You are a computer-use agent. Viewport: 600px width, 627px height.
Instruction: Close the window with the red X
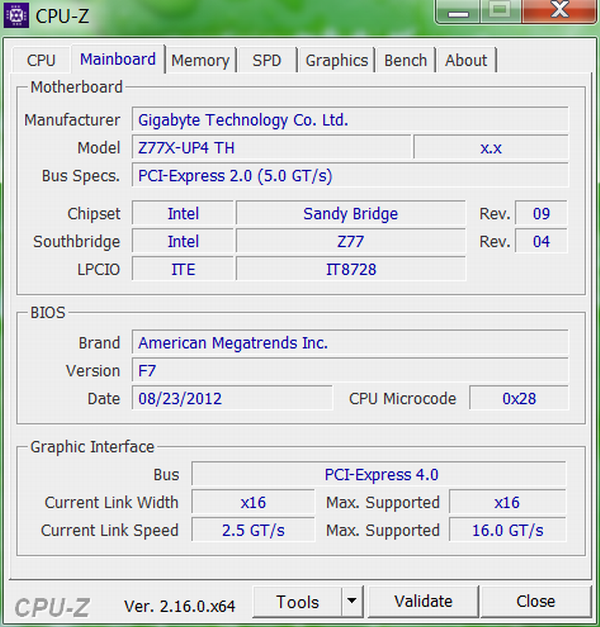click(x=559, y=10)
